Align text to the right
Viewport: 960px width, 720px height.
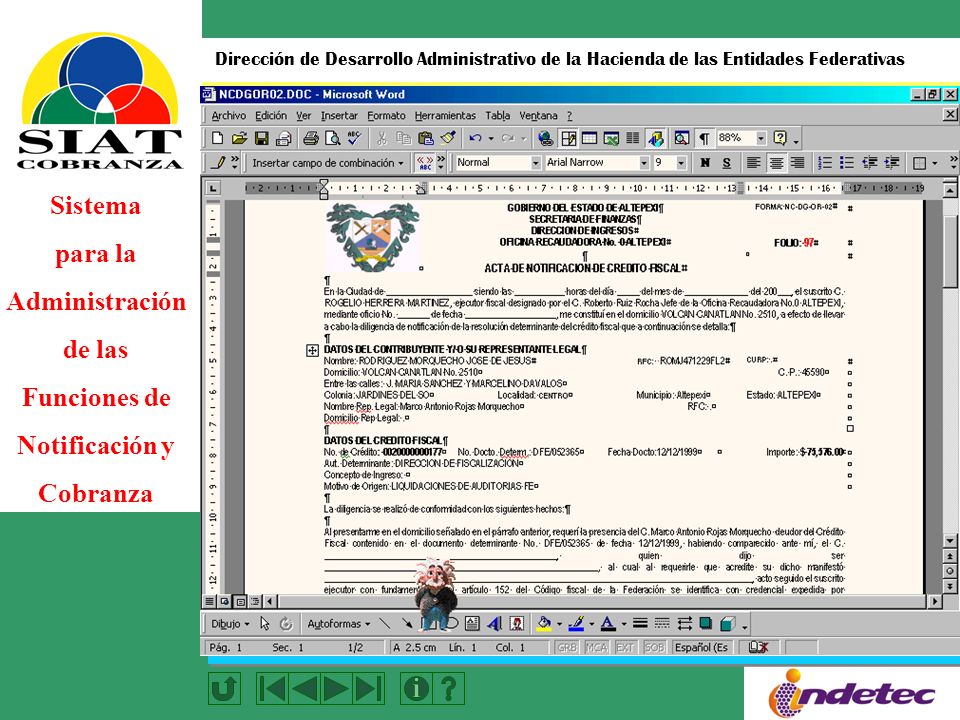(797, 163)
